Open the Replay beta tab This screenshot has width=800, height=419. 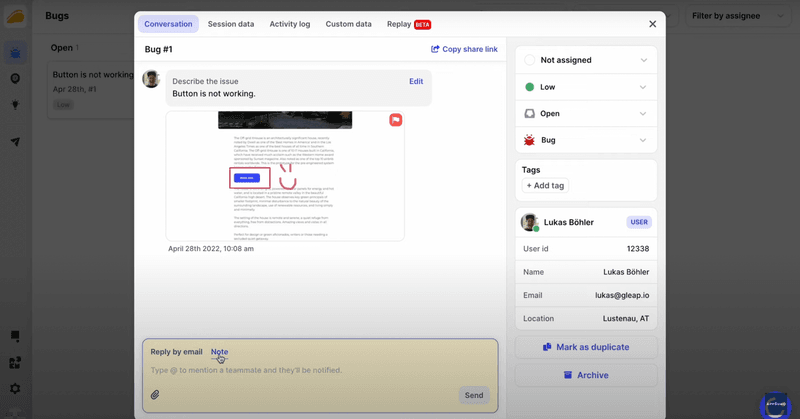[x=409, y=24]
